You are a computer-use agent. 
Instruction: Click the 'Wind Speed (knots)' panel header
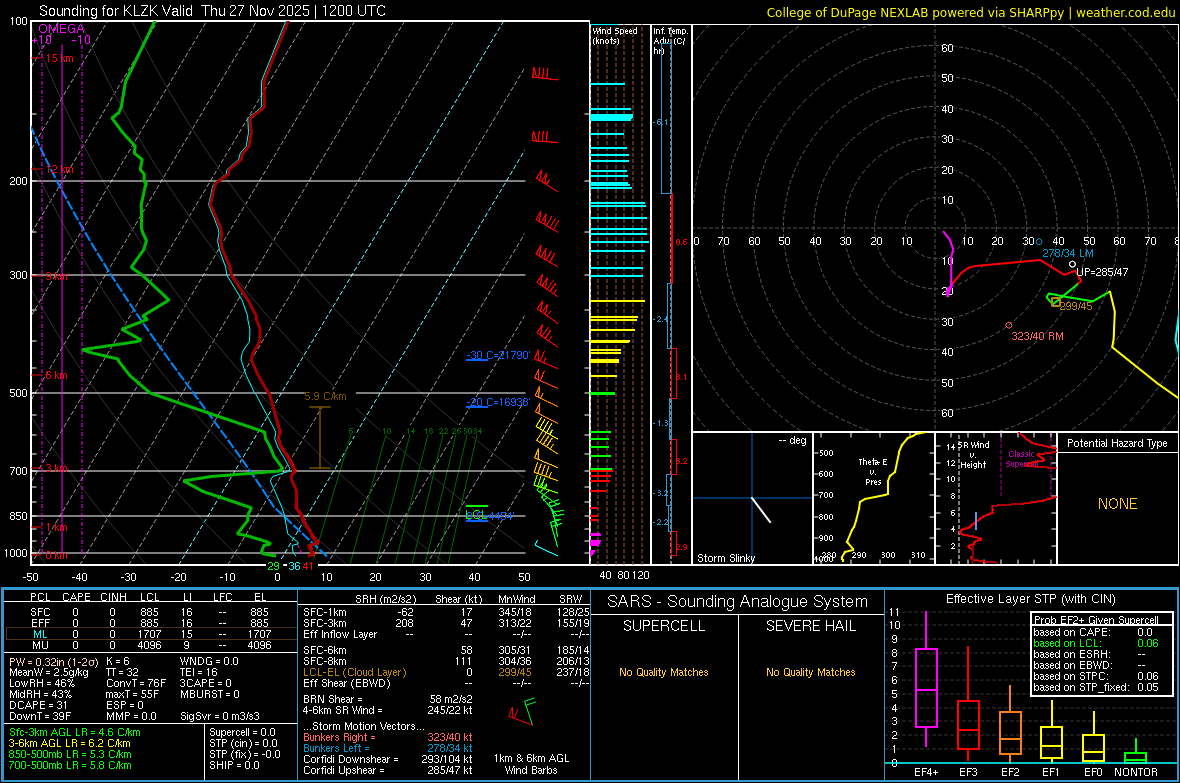coord(615,35)
